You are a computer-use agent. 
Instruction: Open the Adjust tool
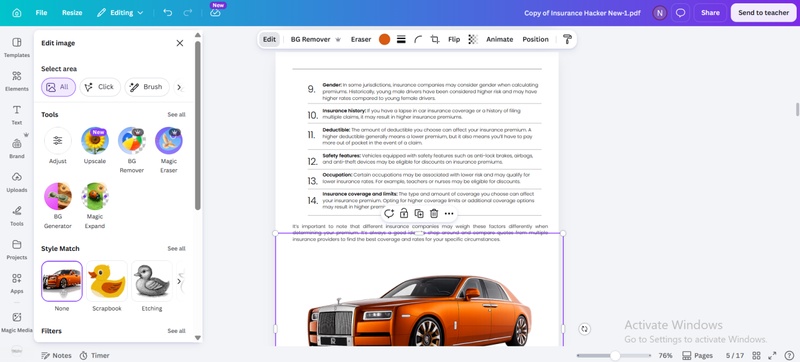[x=58, y=146]
